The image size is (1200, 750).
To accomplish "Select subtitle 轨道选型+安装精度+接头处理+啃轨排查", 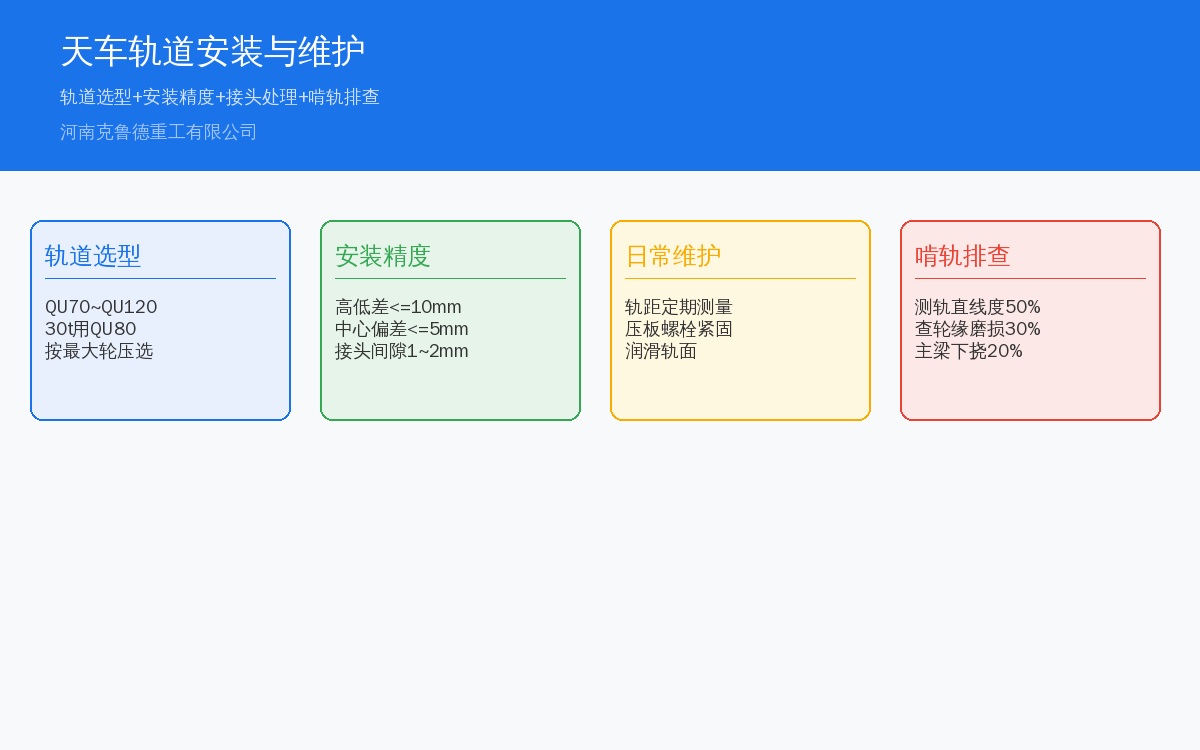I will click(x=220, y=97).
